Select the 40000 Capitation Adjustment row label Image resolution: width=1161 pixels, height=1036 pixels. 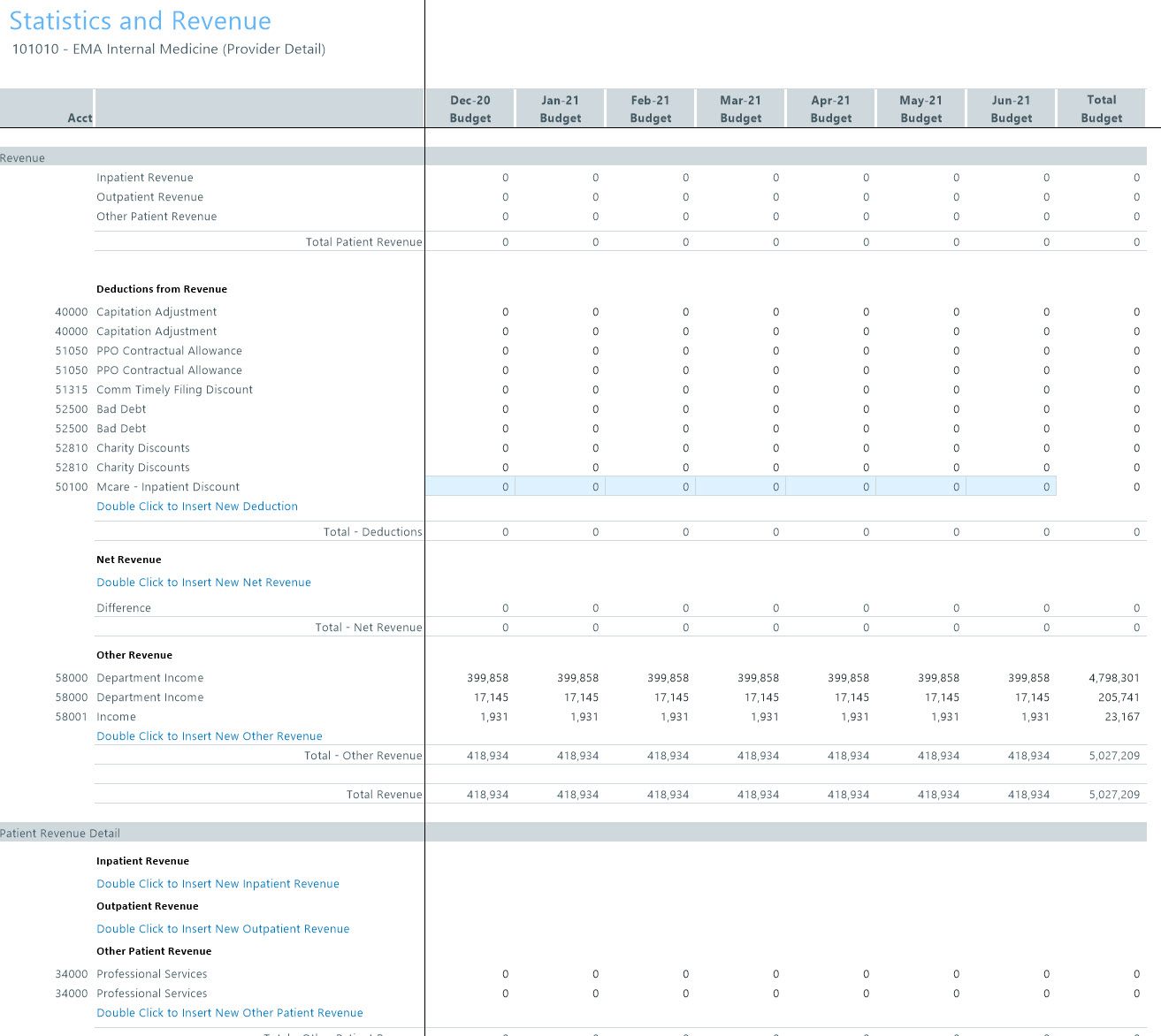click(156, 311)
